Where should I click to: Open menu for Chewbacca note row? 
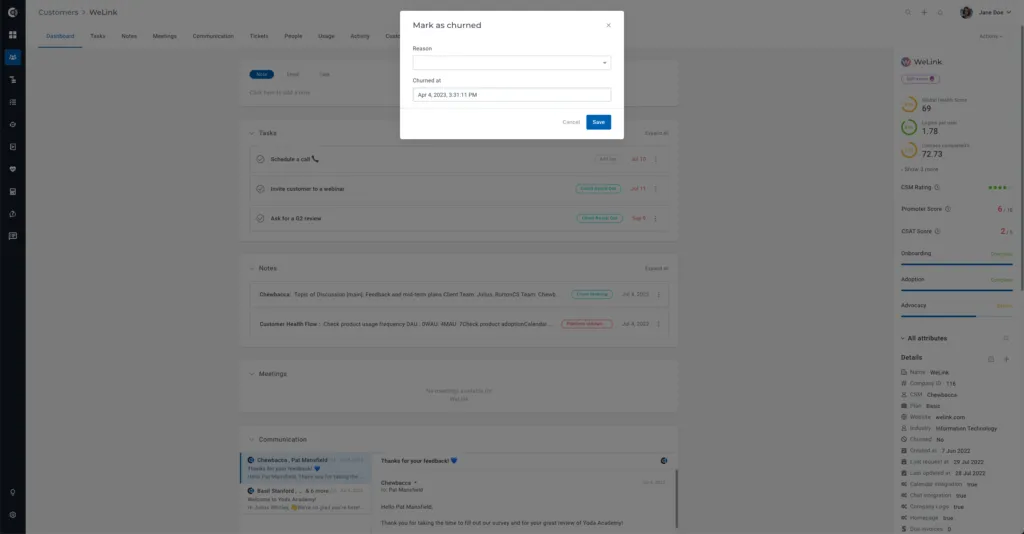658,294
